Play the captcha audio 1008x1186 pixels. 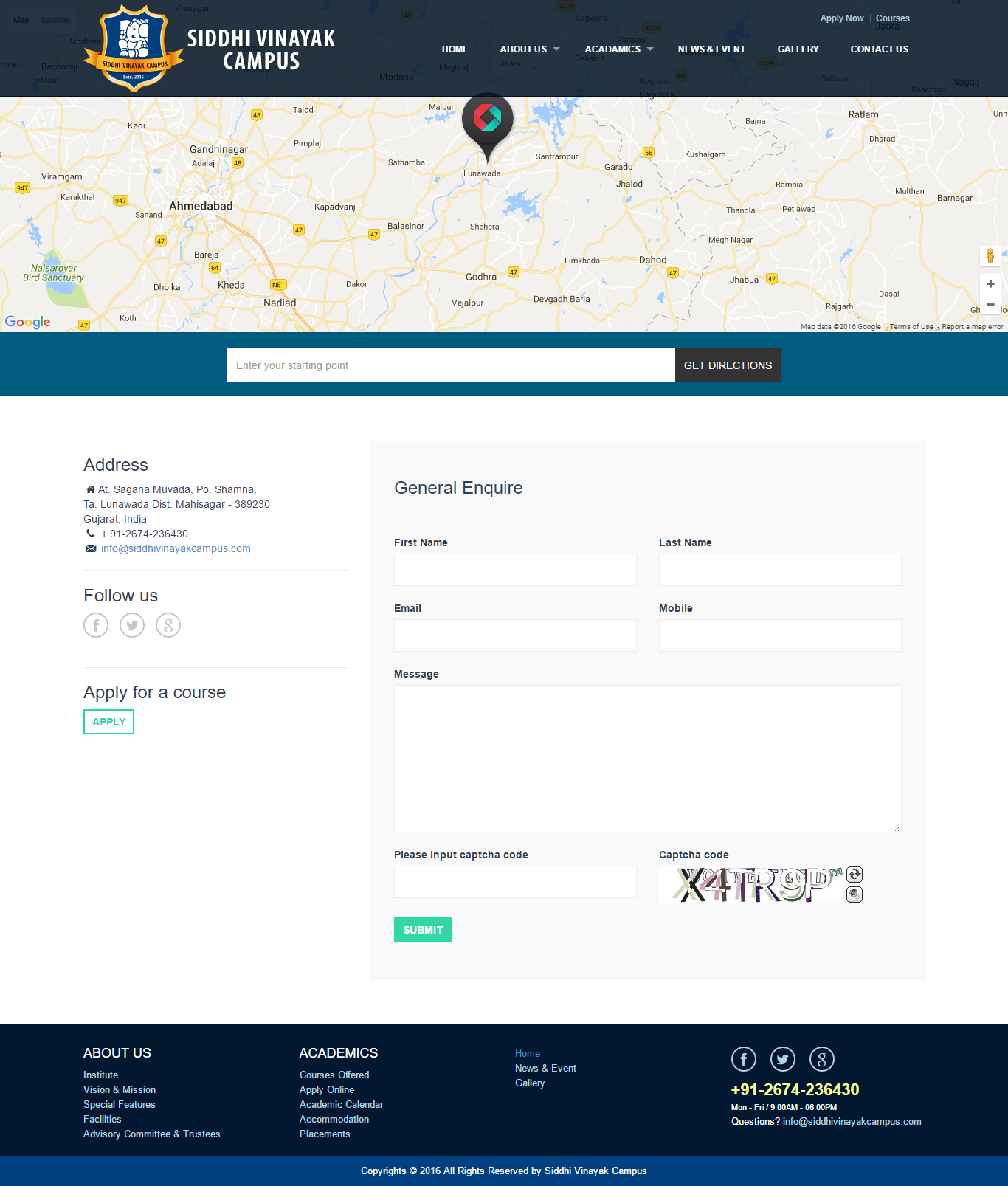point(855,894)
